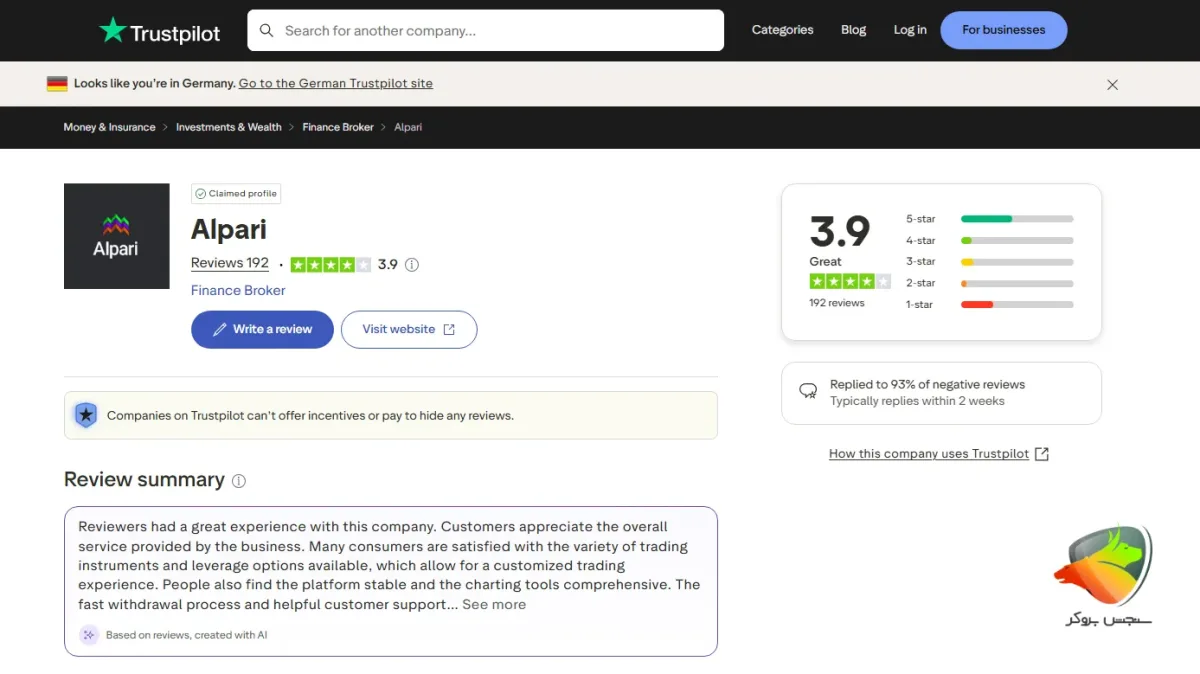Viewport: 1200px width, 674px height.
Task: Open How this company uses Trustpilot link
Action: coord(929,454)
